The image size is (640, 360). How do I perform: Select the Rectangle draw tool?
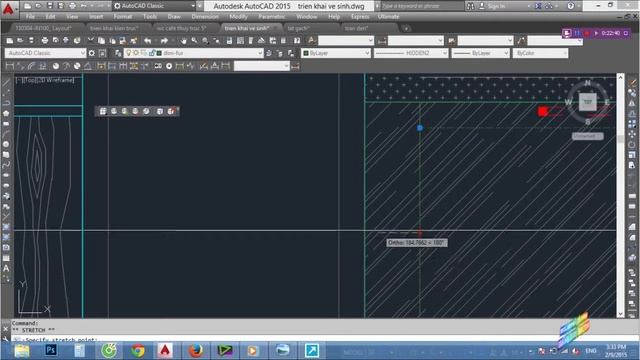point(6,123)
